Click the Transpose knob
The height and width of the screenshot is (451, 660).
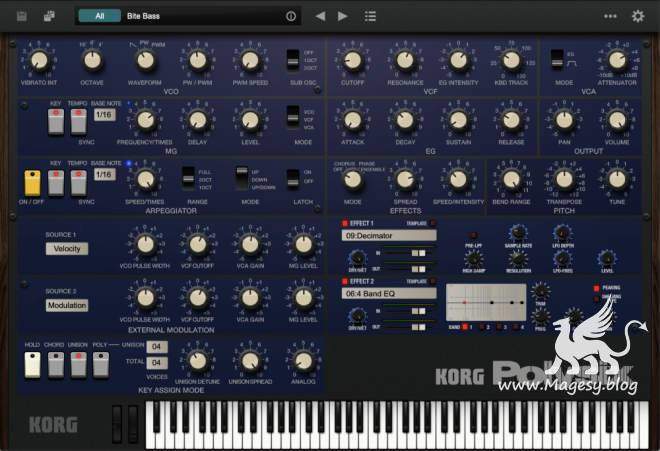(564, 180)
